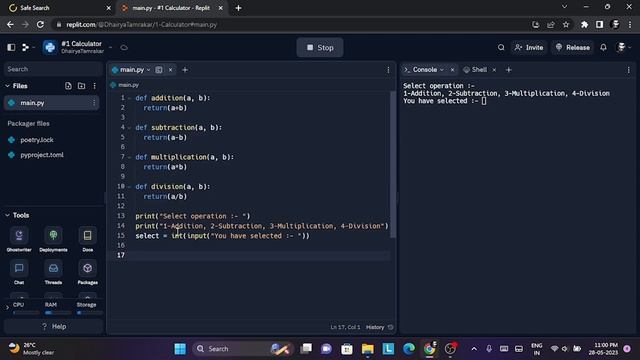Click the Release button
Image resolution: width=640 pixels, height=360 pixels.
573,47
